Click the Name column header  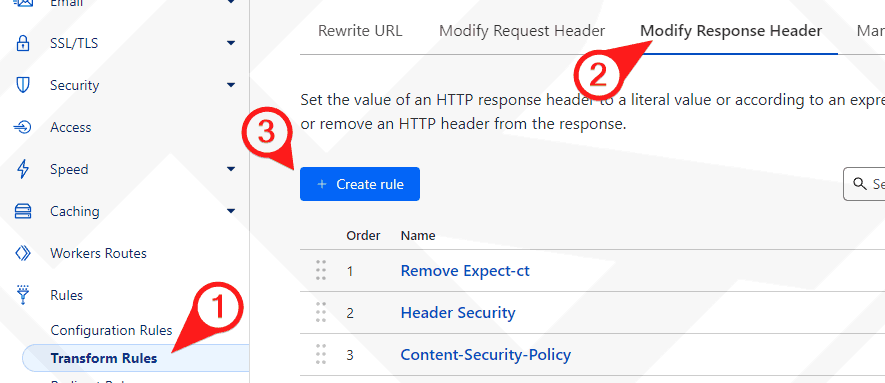(418, 235)
